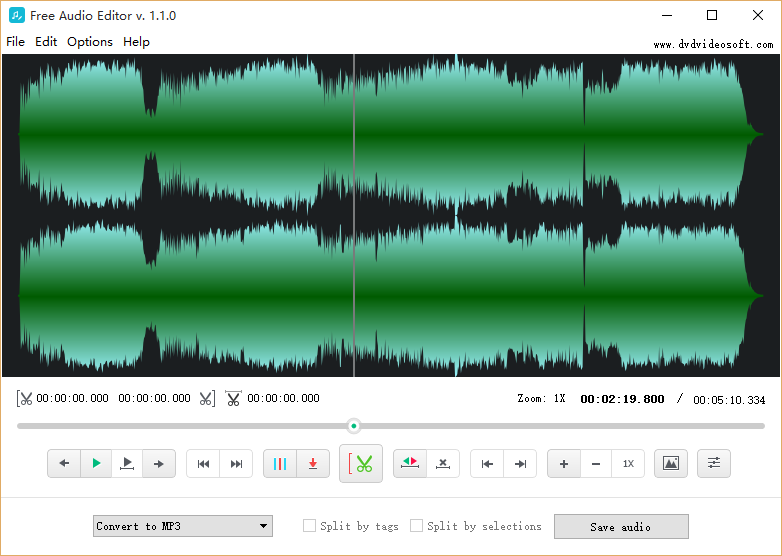Image resolution: width=782 pixels, height=556 pixels.
Task: Click the green scissors cut button
Action: pos(361,463)
